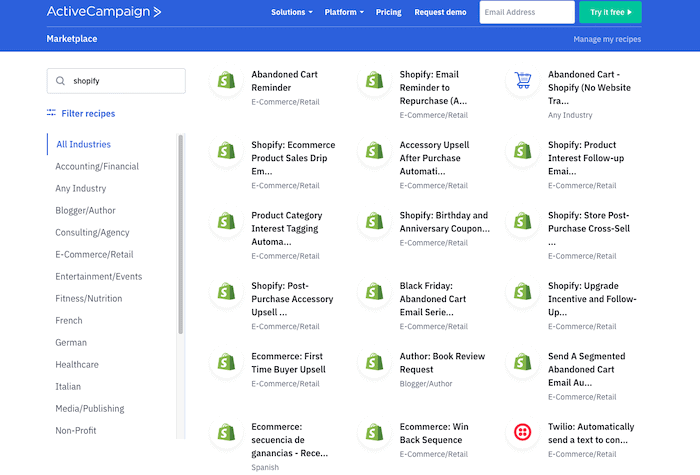700x475 pixels.
Task: Click Shopify icon of Send A Segmented Abandoned Cart
Action: [x=523, y=362]
